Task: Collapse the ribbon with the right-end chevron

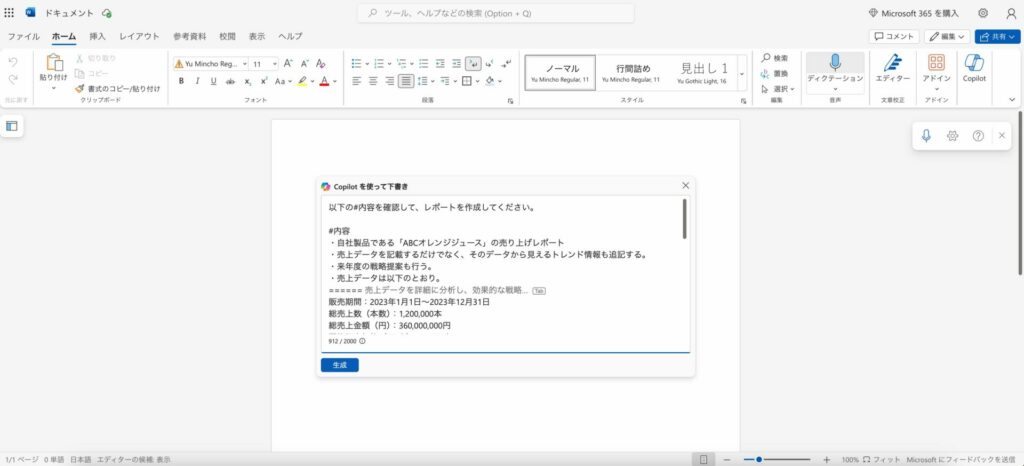Action: point(1012,100)
